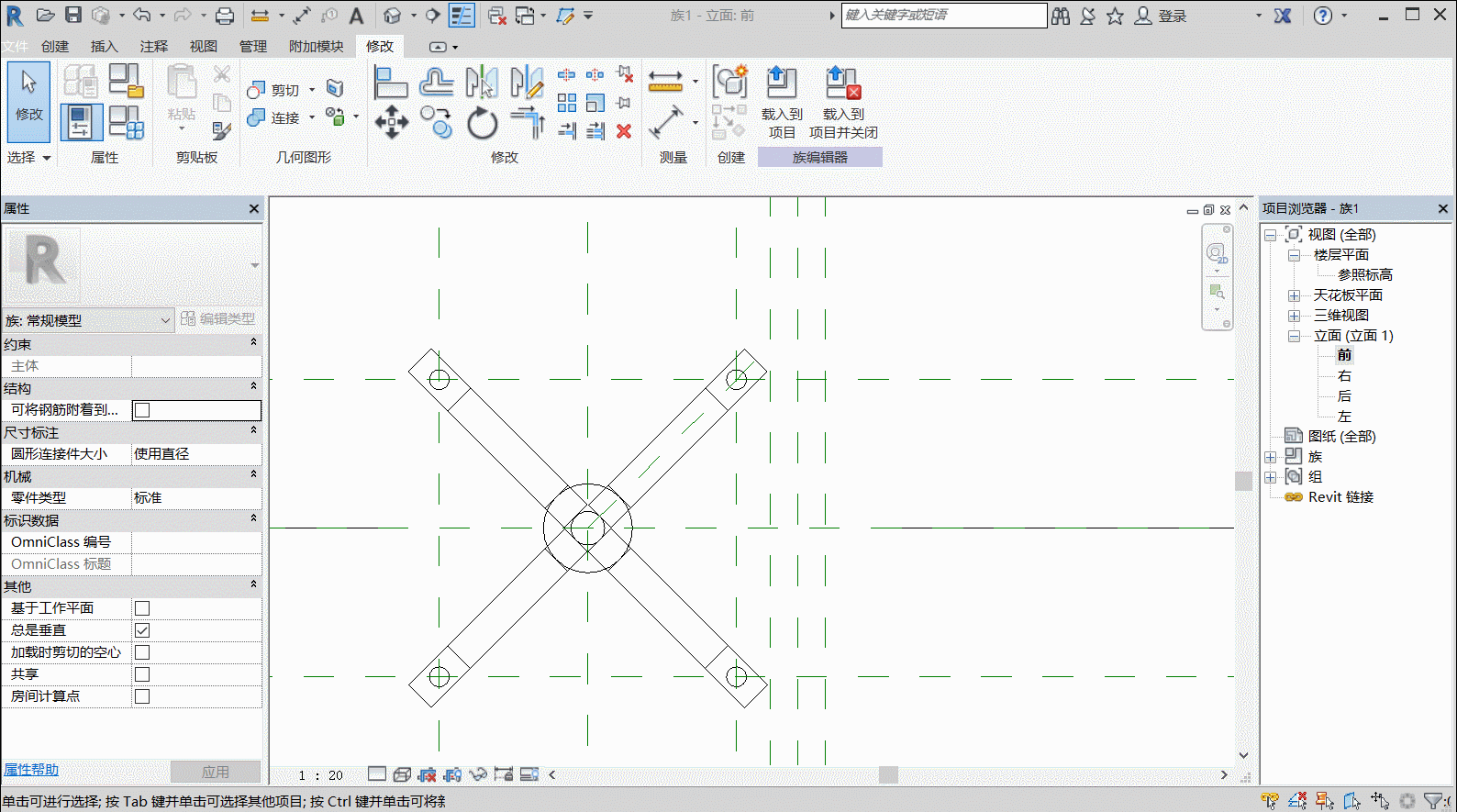The width and height of the screenshot is (1457, 812).
Task: Click Load into Project and Close
Action: point(843,102)
